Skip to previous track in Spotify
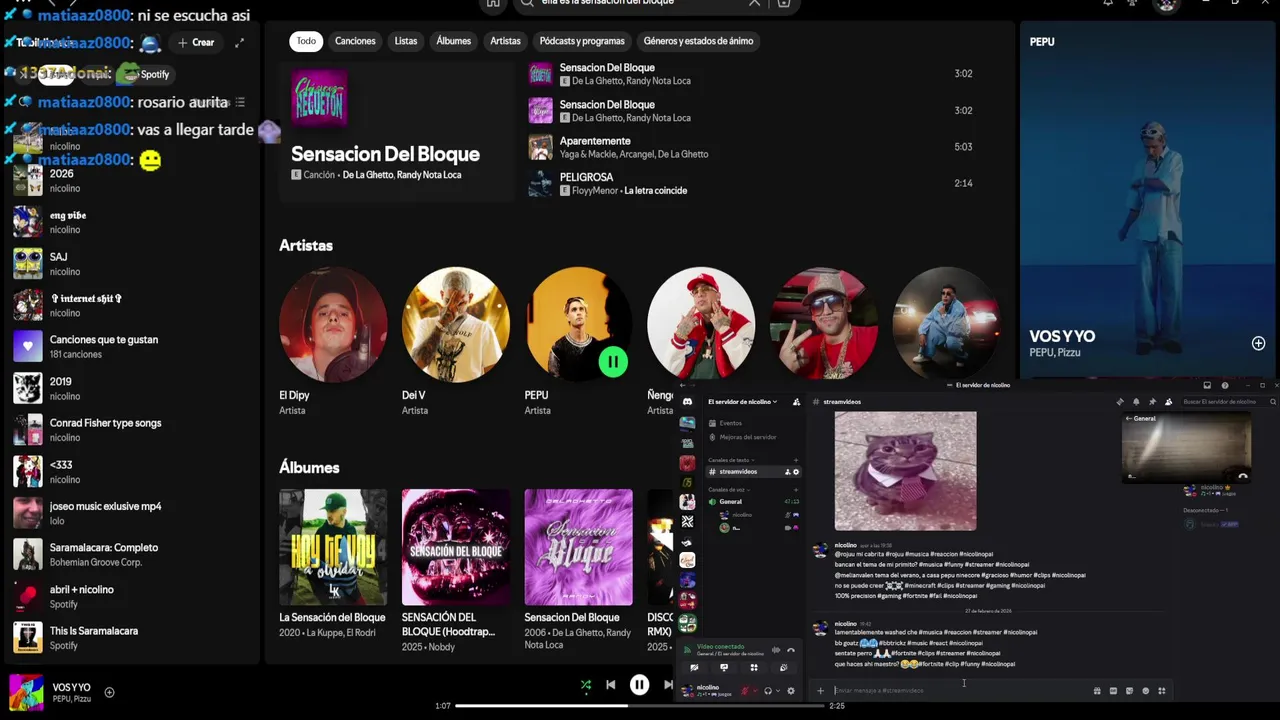 click(610, 685)
